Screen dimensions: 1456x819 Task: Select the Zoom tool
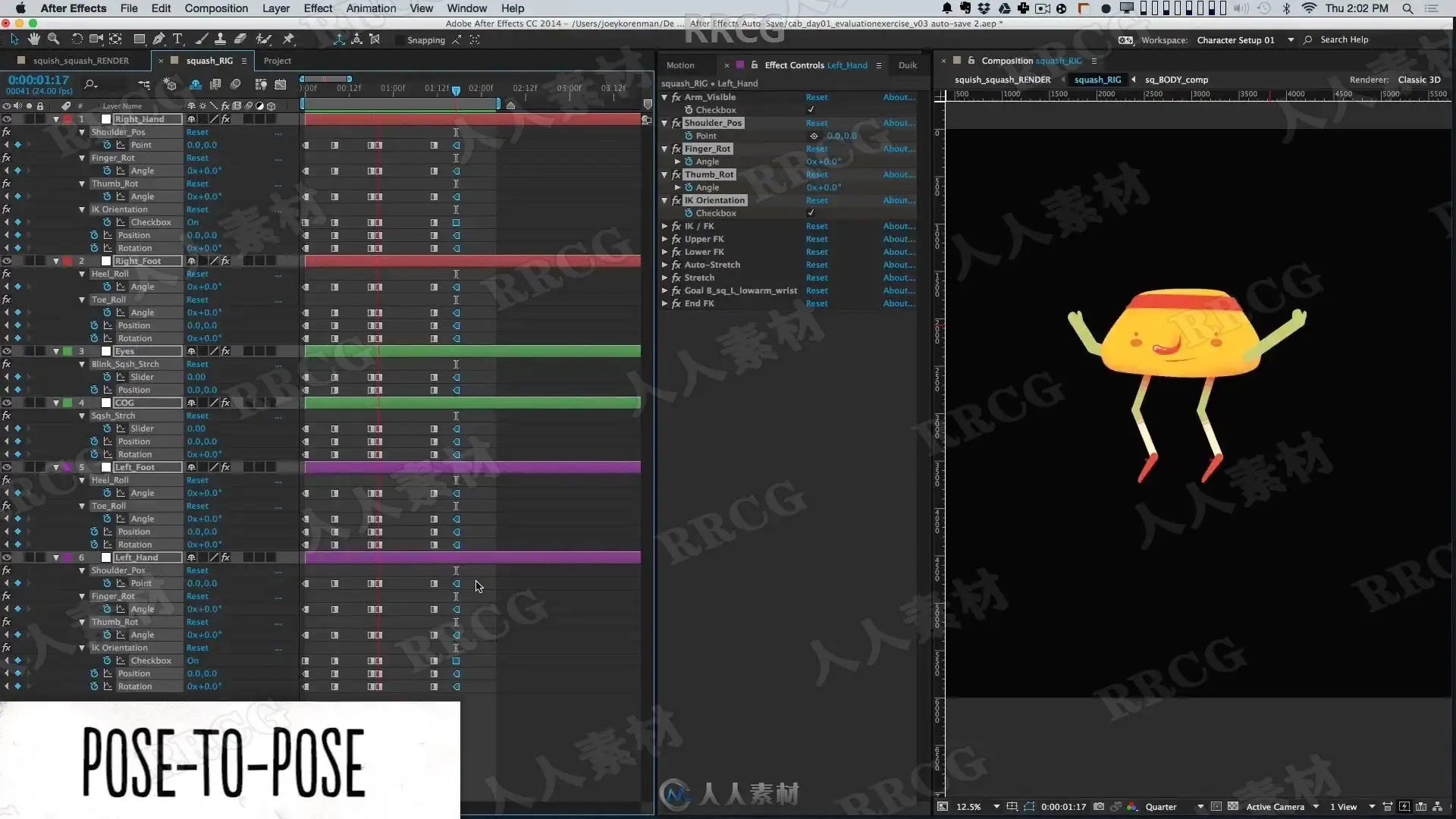pos(53,39)
